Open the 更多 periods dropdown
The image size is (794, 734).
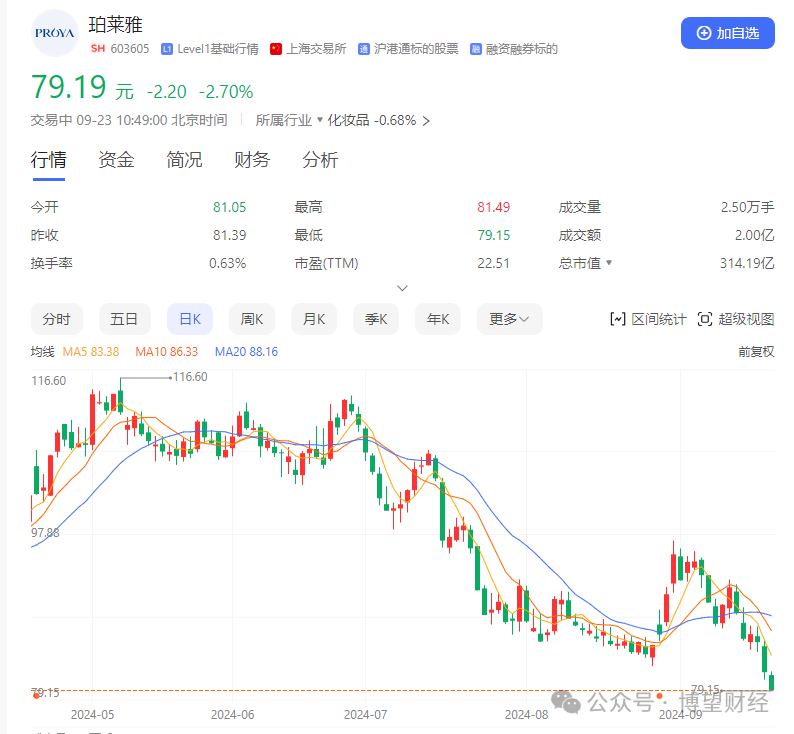point(509,319)
